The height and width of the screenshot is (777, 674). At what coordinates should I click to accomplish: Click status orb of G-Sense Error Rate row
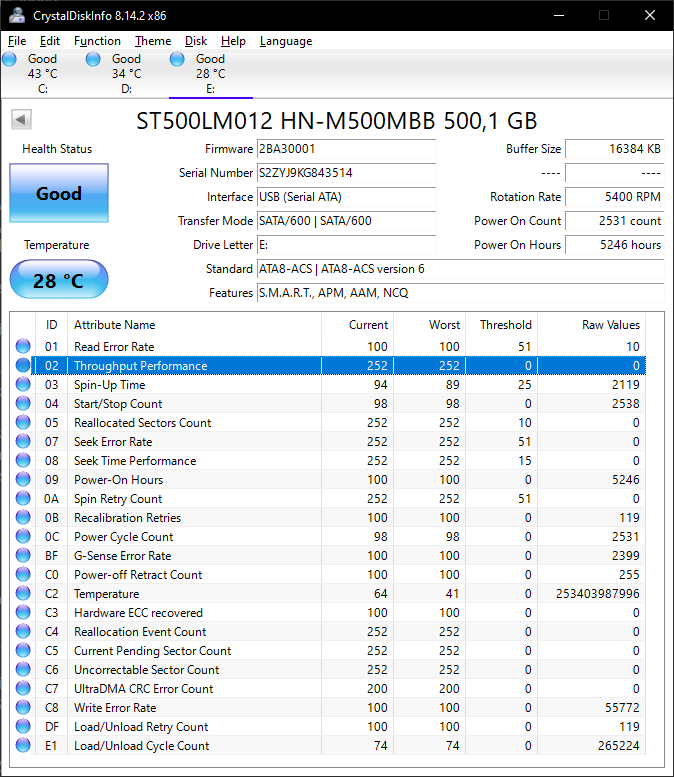(x=23, y=555)
